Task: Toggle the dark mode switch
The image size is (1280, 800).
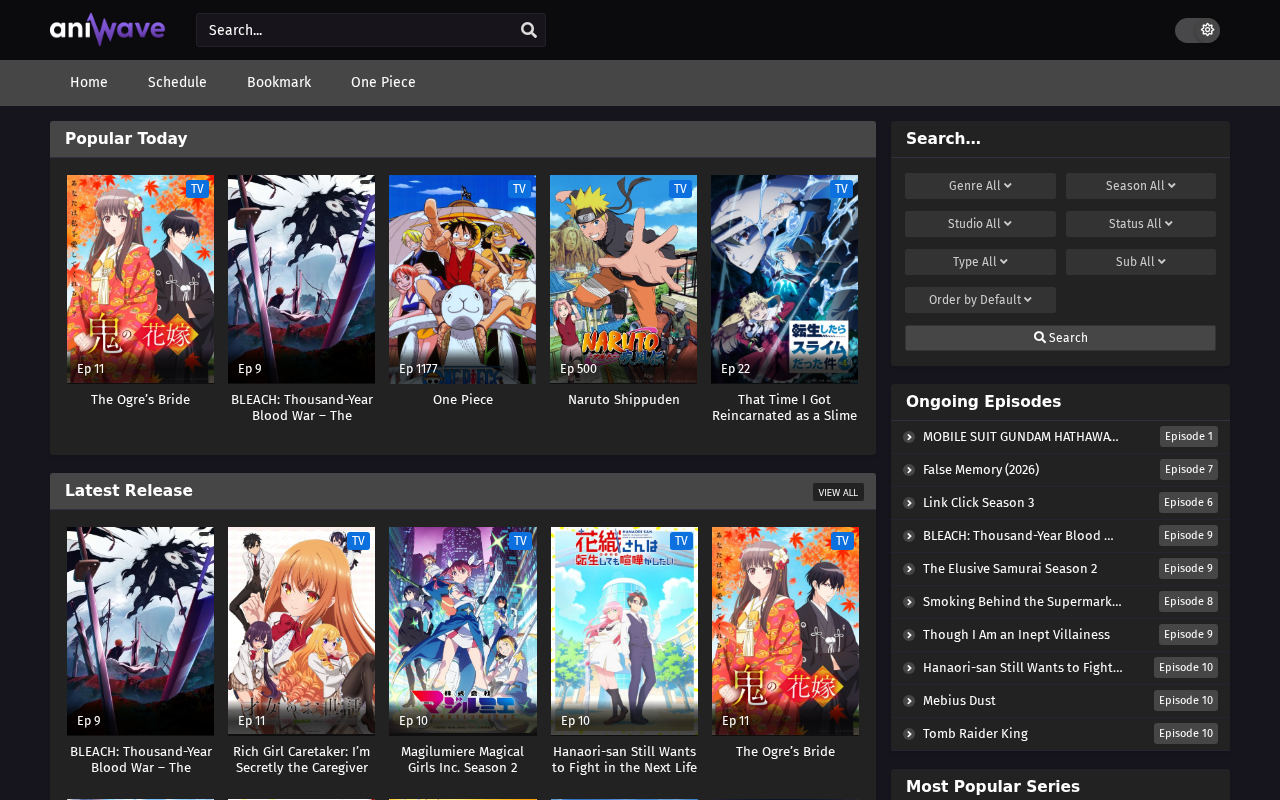Action: coord(1197,30)
